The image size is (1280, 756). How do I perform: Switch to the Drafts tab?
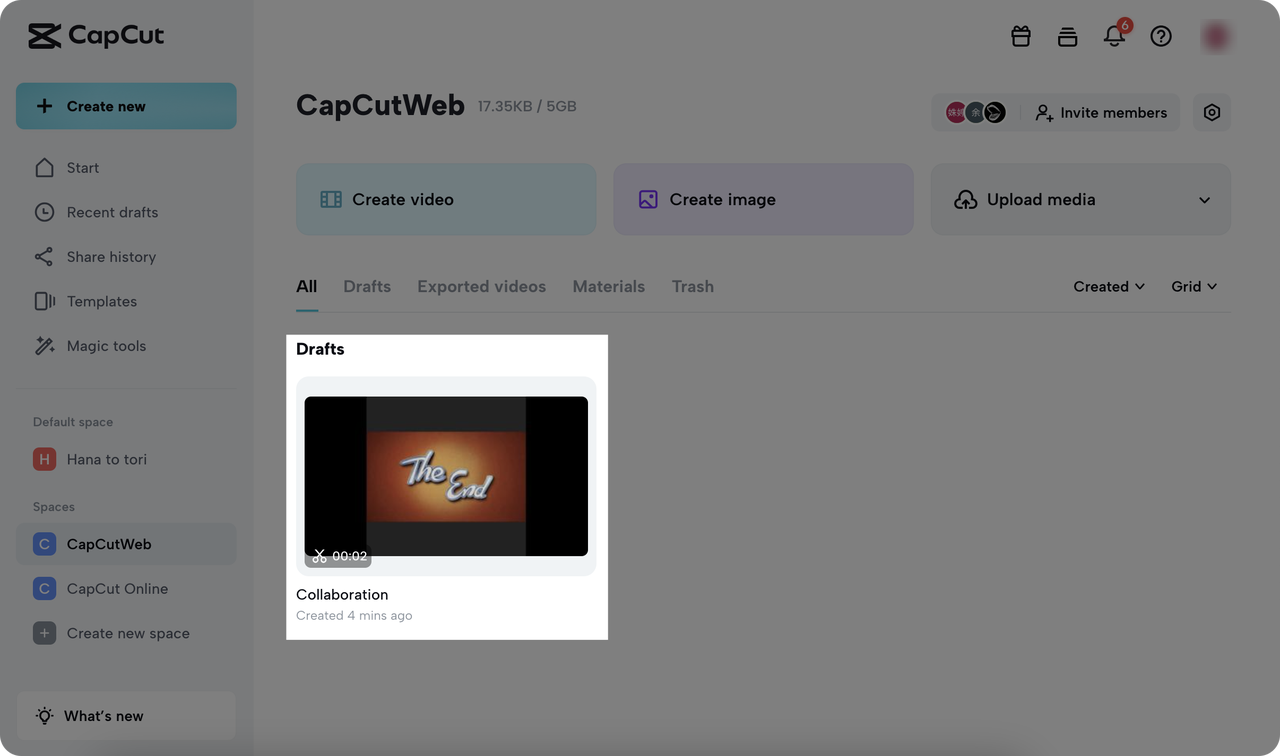coord(367,286)
